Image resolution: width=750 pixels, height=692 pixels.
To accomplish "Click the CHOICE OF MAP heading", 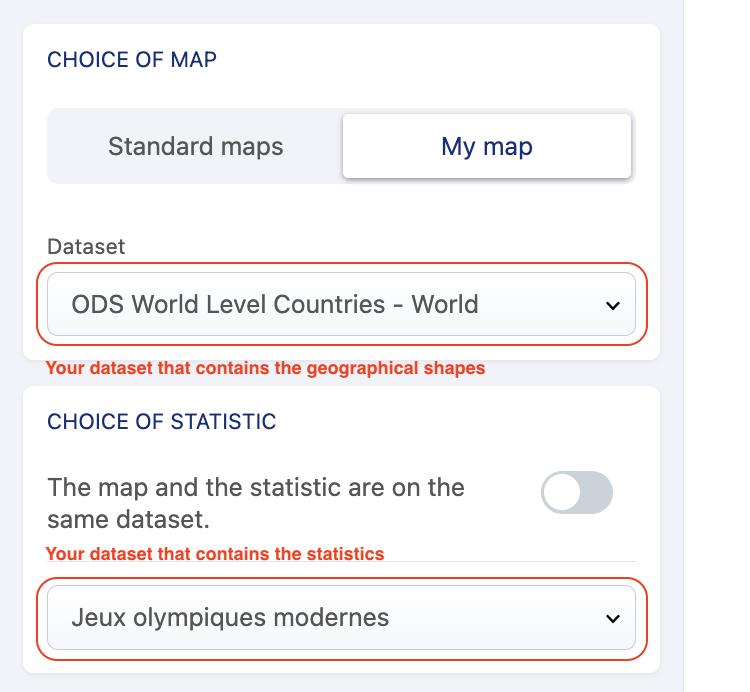I will (132, 60).
